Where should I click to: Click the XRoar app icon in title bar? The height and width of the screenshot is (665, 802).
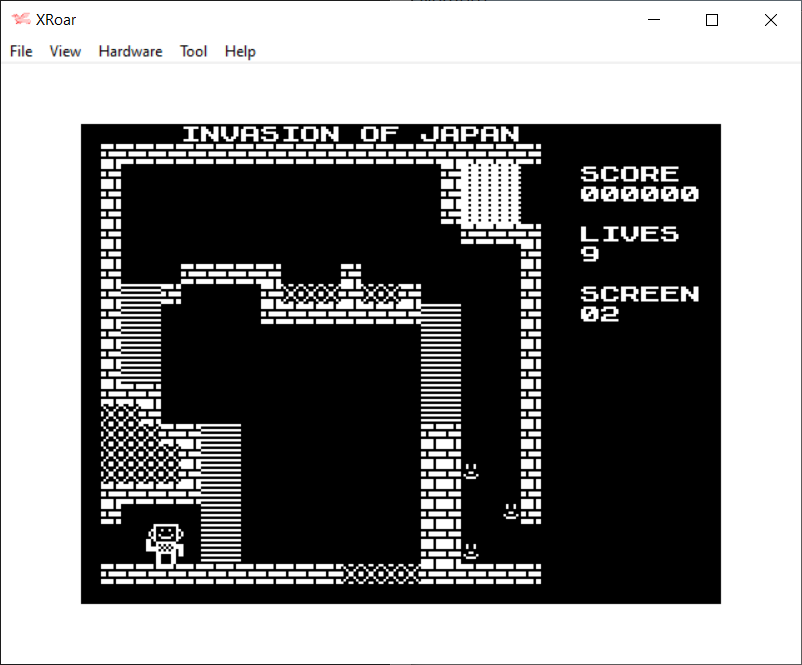21,20
